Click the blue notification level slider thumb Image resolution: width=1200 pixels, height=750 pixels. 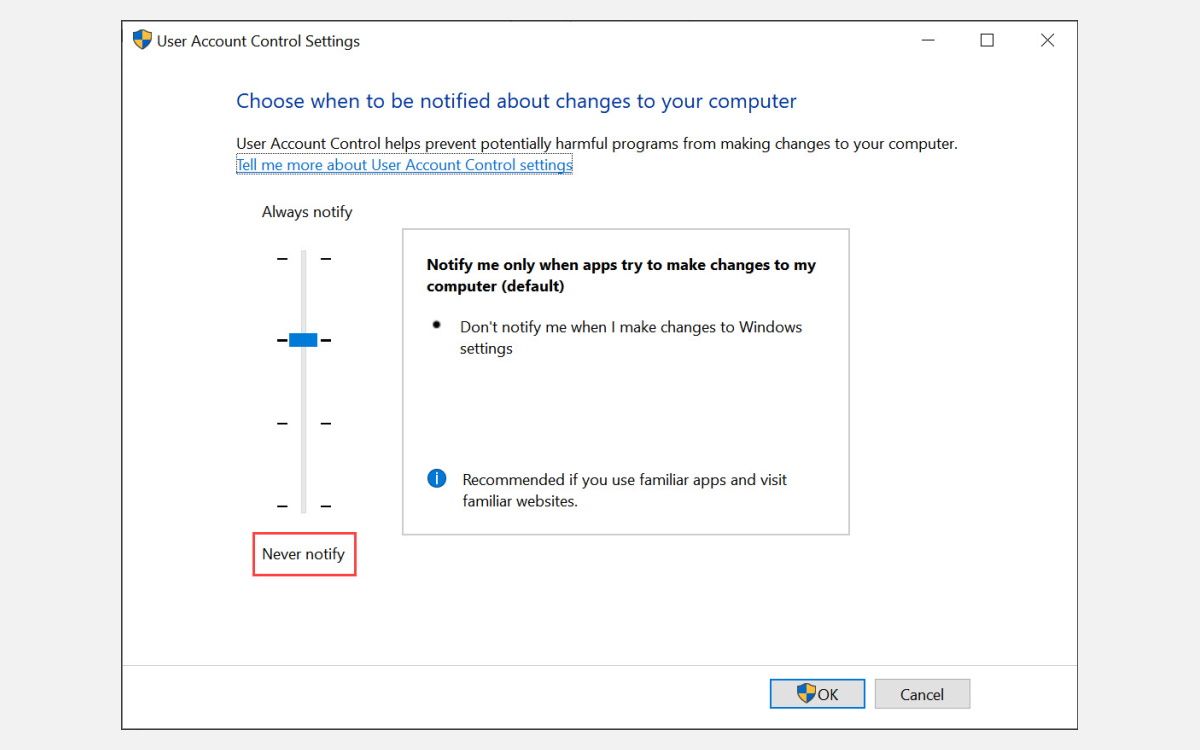pyautogui.click(x=303, y=340)
